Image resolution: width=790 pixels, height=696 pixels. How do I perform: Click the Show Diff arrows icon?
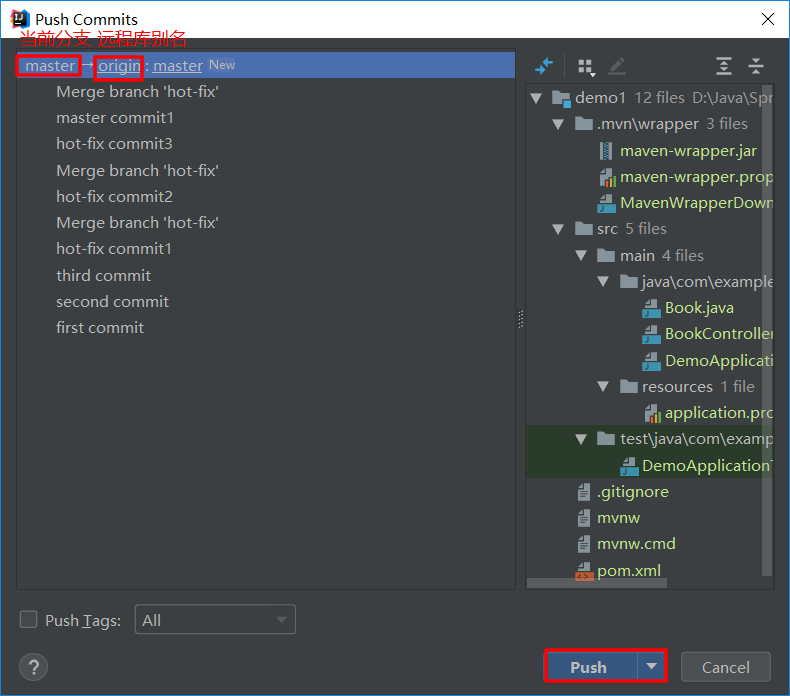(544, 66)
